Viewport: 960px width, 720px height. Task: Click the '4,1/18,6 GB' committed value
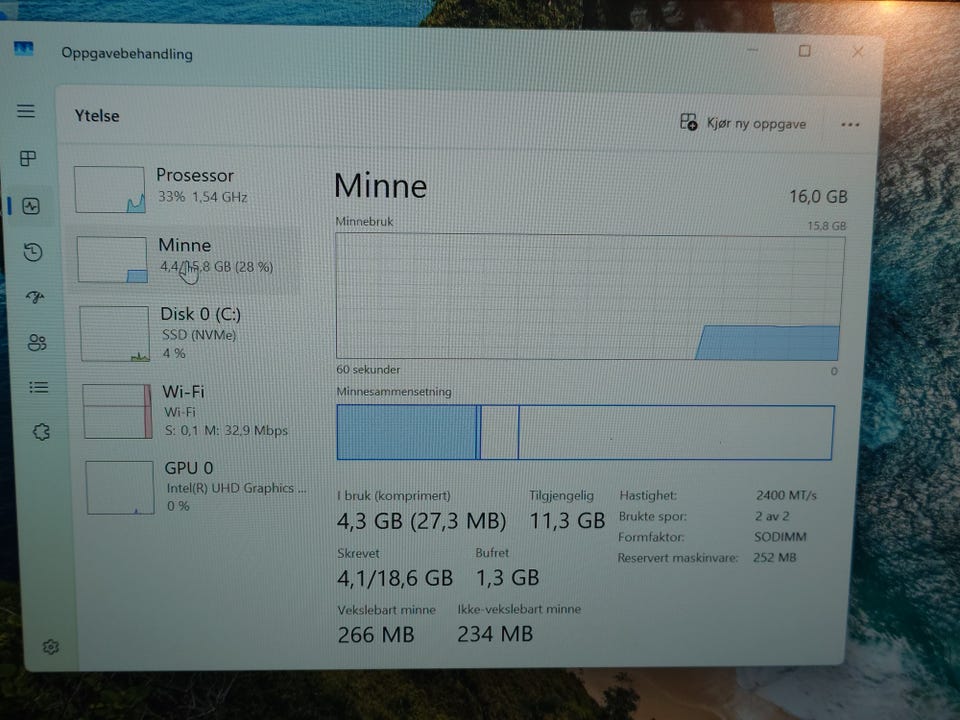coord(395,578)
